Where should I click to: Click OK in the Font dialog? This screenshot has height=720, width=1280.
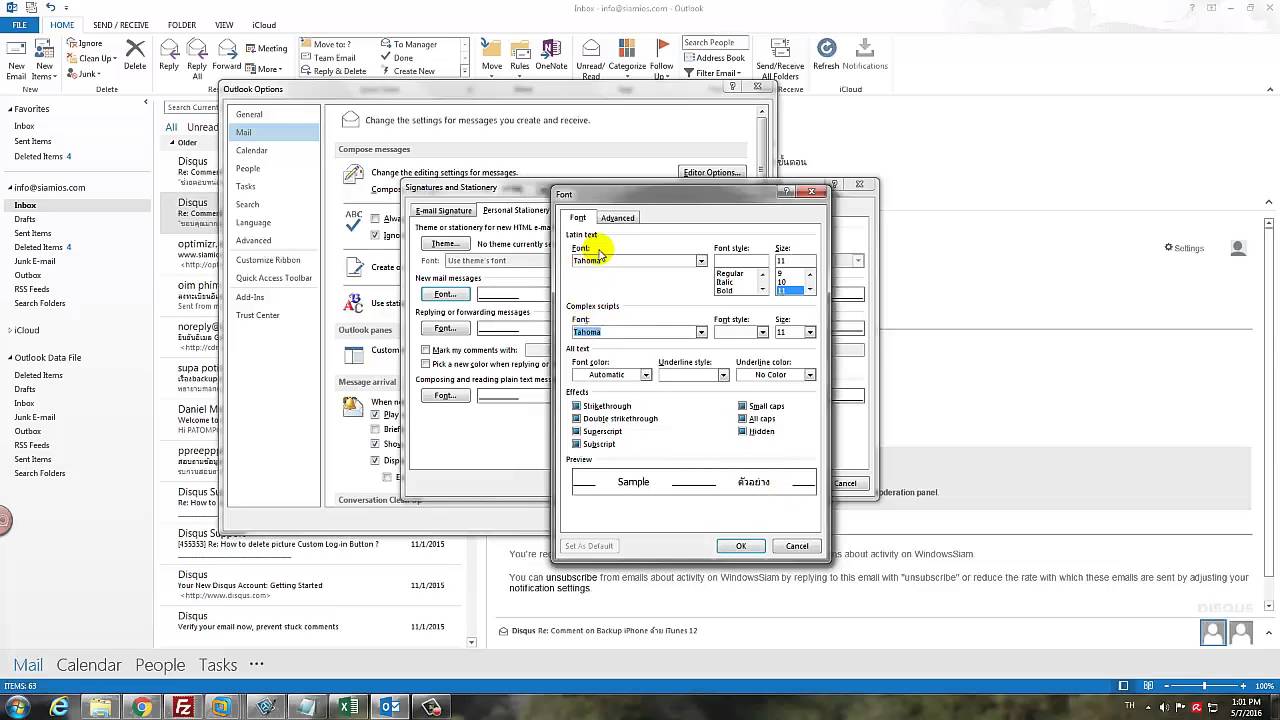(x=741, y=546)
